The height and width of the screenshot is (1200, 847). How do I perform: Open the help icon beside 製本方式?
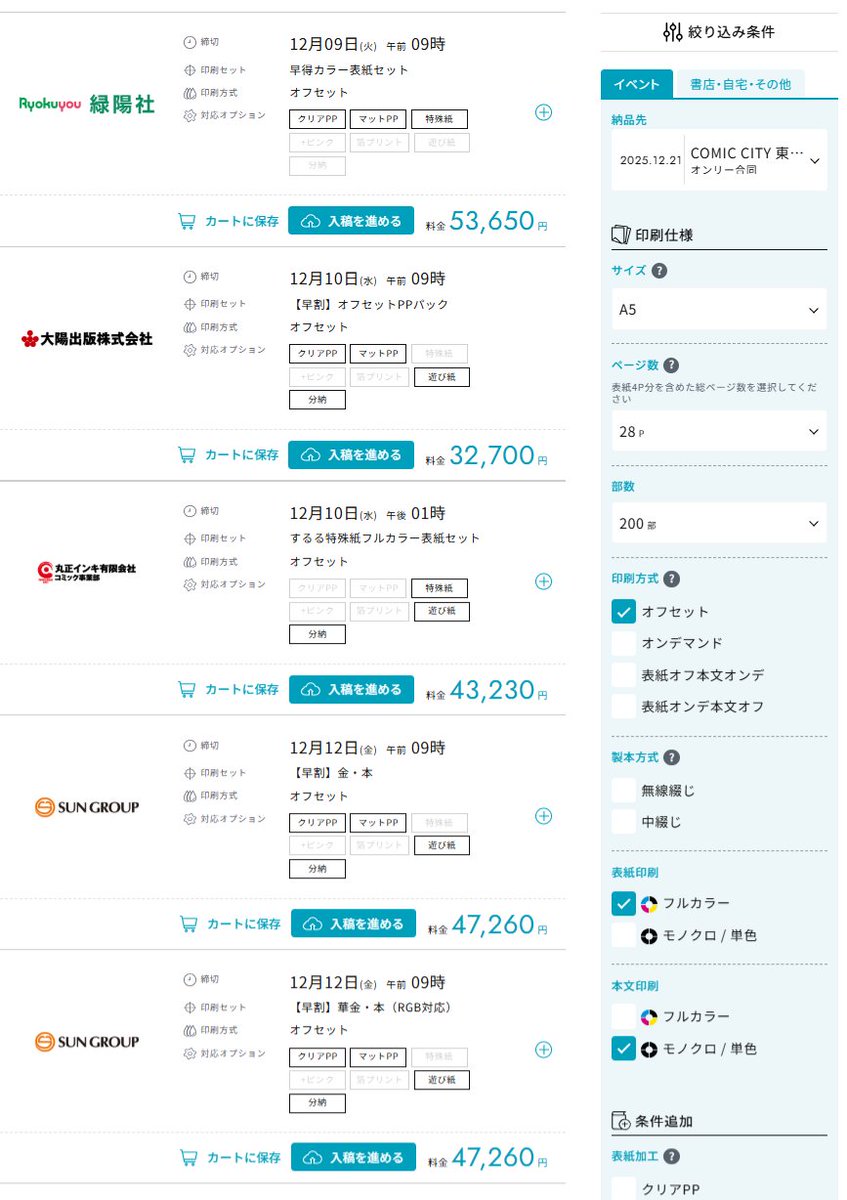(x=672, y=758)
